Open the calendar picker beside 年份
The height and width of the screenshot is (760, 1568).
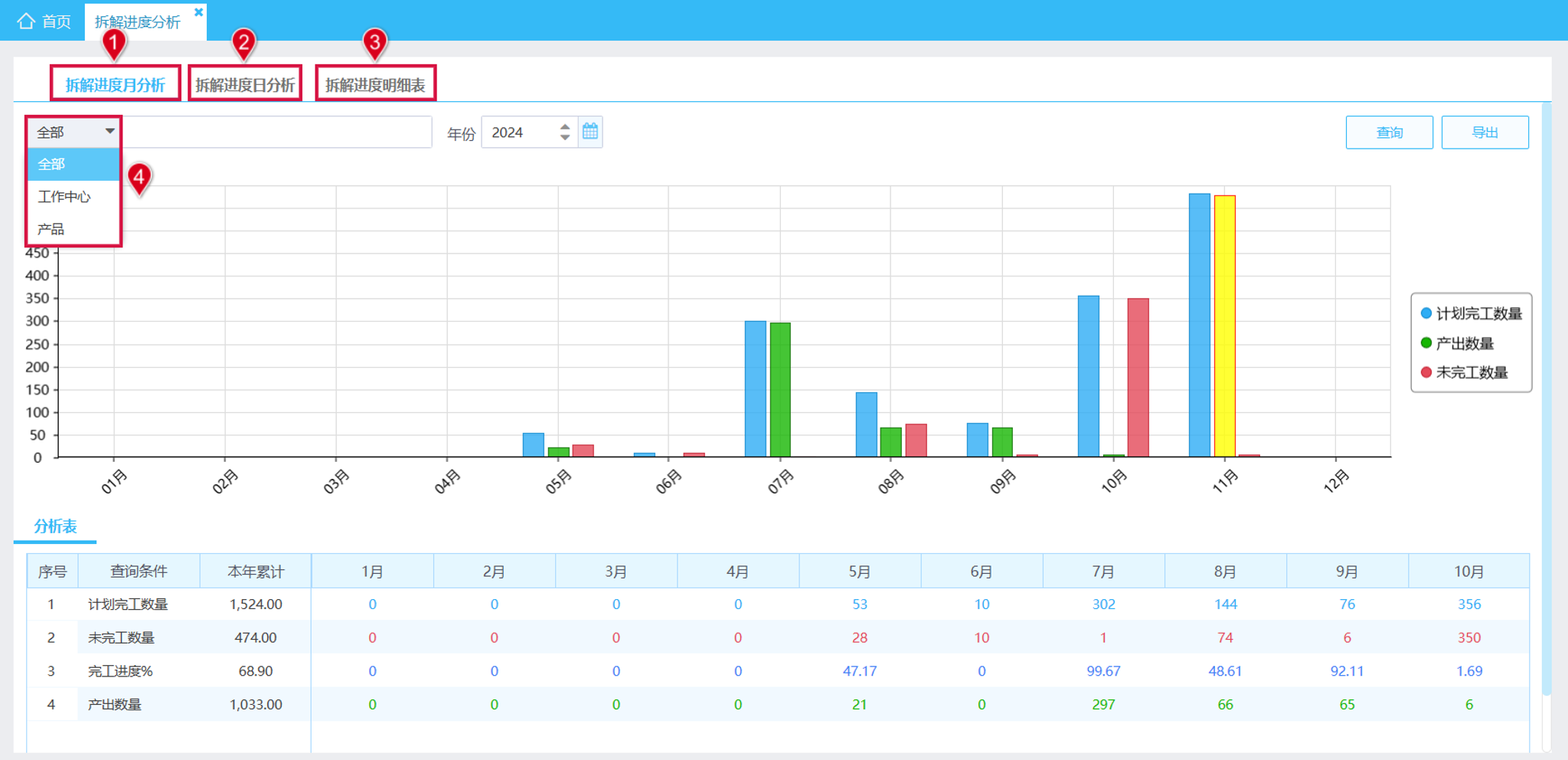coord(590,132)
